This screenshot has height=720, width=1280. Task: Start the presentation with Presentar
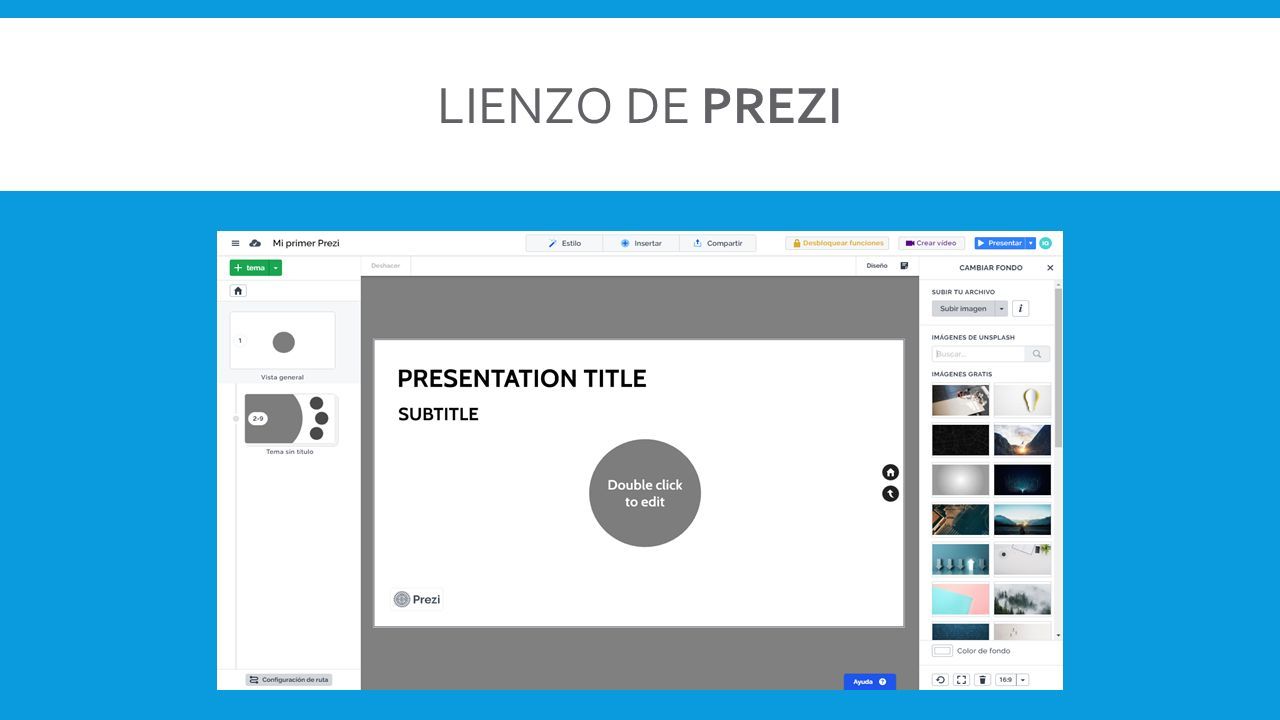(x=1000, y=243)
